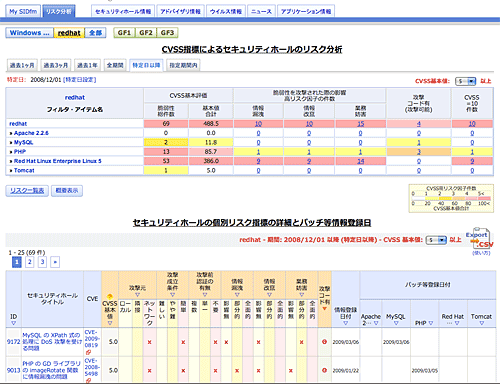Click redhat row 業務妨害 count 15
Viewport: 500px width, 384px height.
[361, 124]
